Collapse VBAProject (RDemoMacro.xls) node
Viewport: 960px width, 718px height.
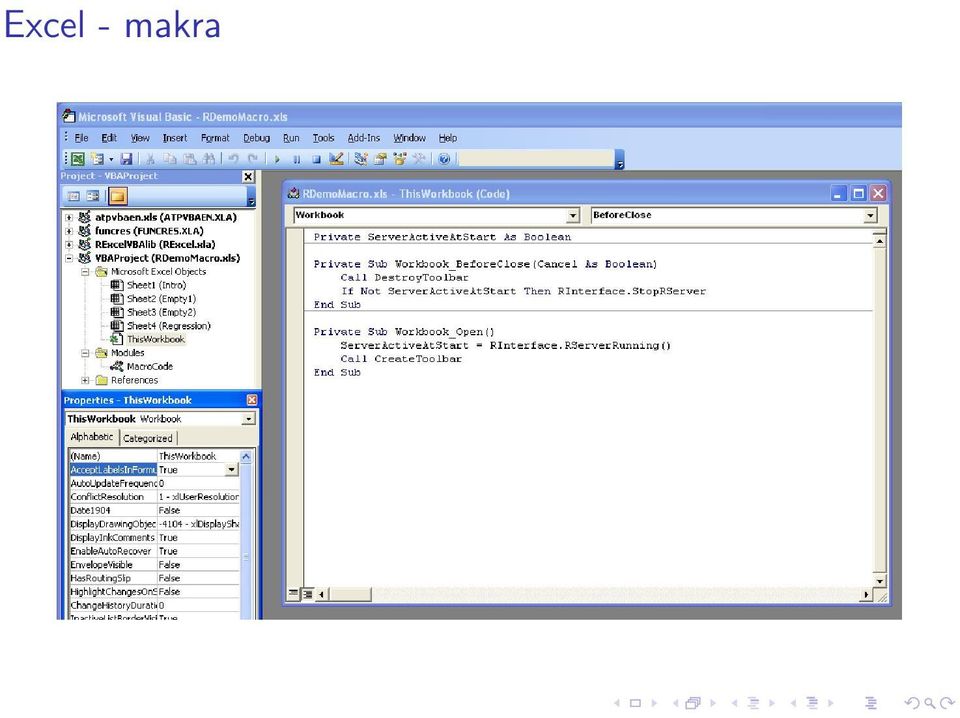(69, 258)
